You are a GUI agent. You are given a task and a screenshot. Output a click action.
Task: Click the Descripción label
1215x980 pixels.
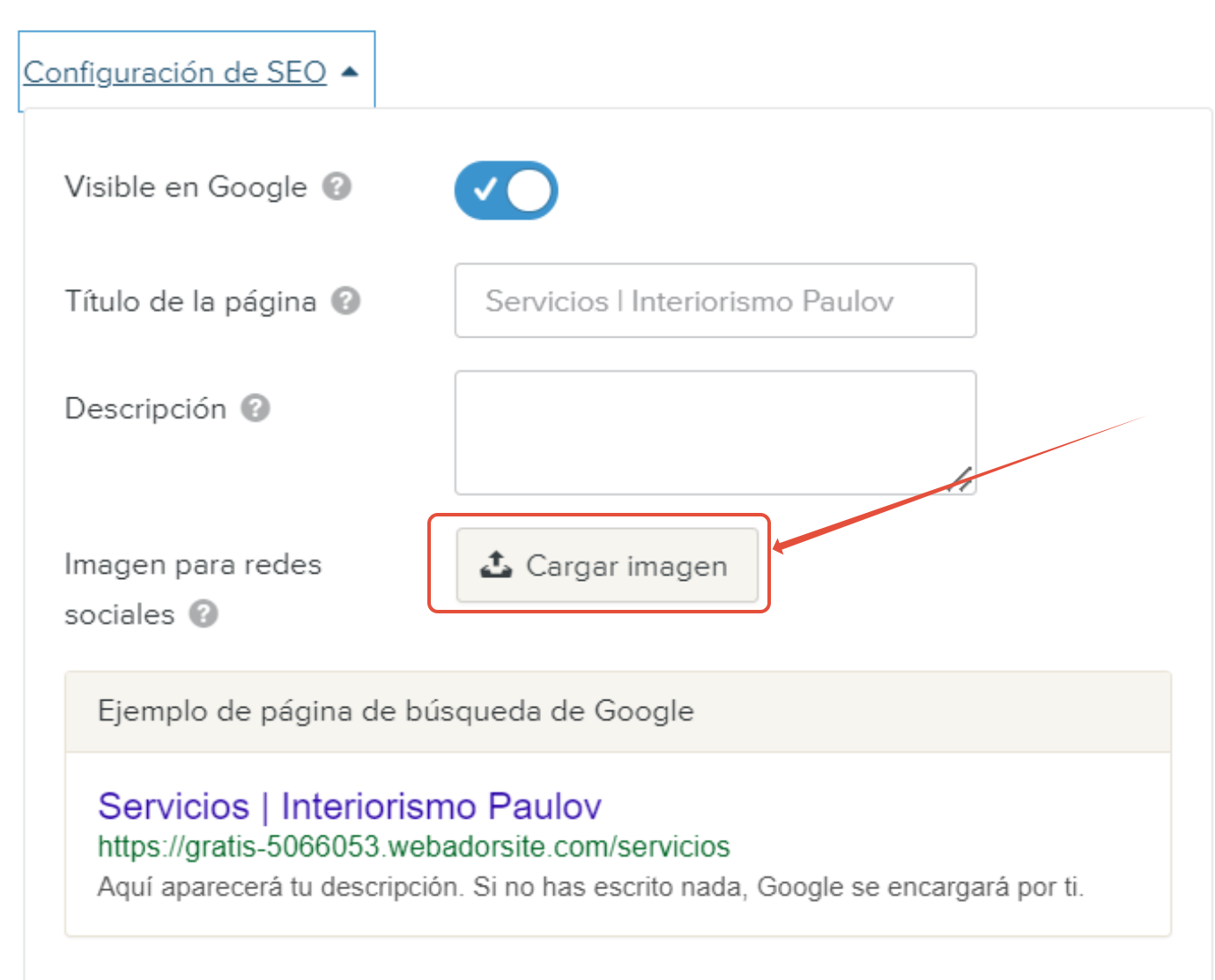coord(145,409)
